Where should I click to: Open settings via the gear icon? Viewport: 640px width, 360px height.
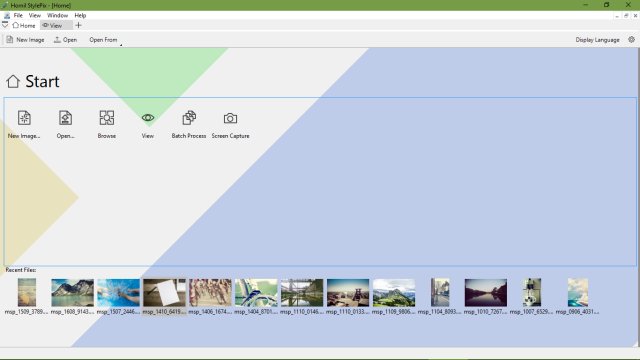click(631, 40)
